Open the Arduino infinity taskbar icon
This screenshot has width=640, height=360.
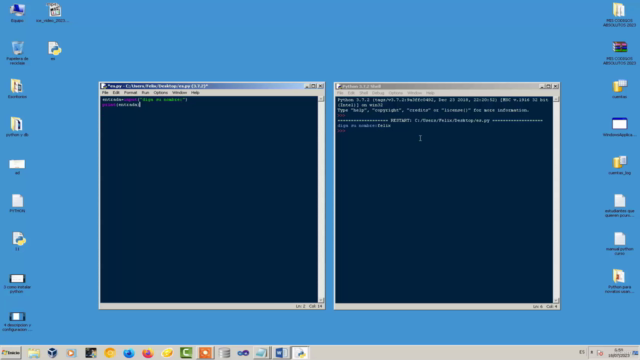[243, 353]
